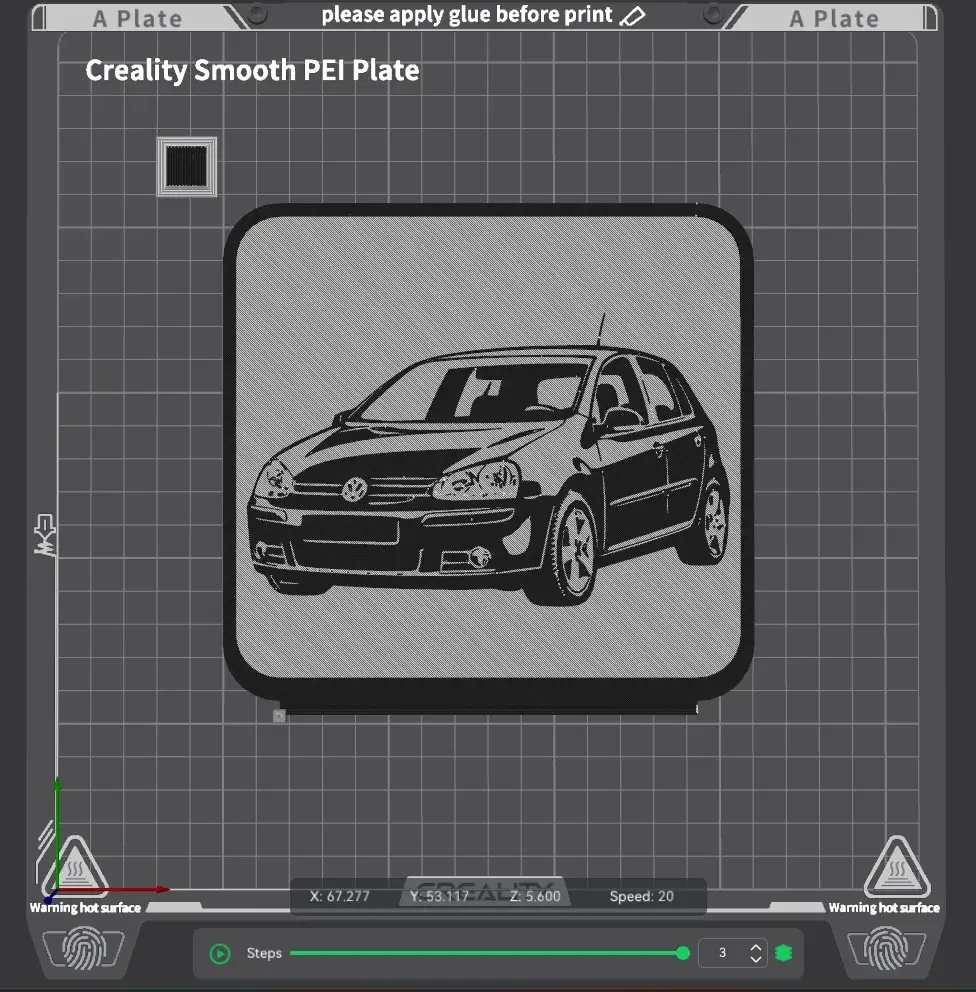Click the green layers icon beside the step field

pyautogui.click(x=784, y=953)
